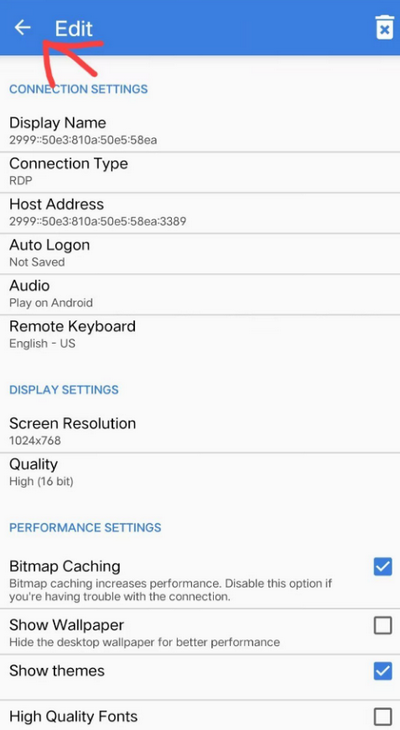Viewport: 400px width, 730px height.
Task: Go back using the arrow icon
Action: tap(22, 28)
